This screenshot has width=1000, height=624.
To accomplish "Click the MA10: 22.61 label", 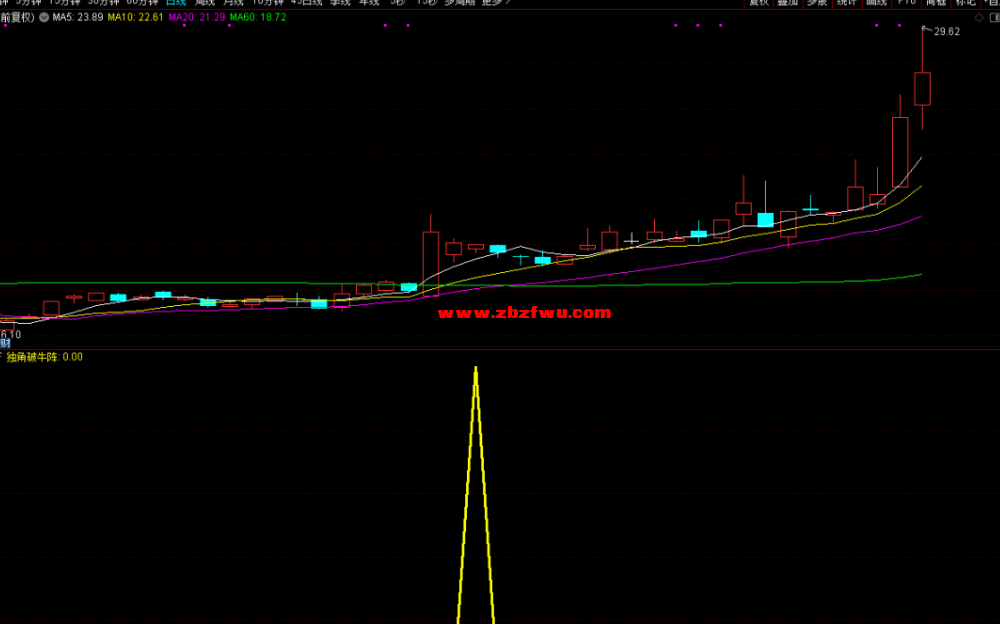I will click(x=135, y=17).
